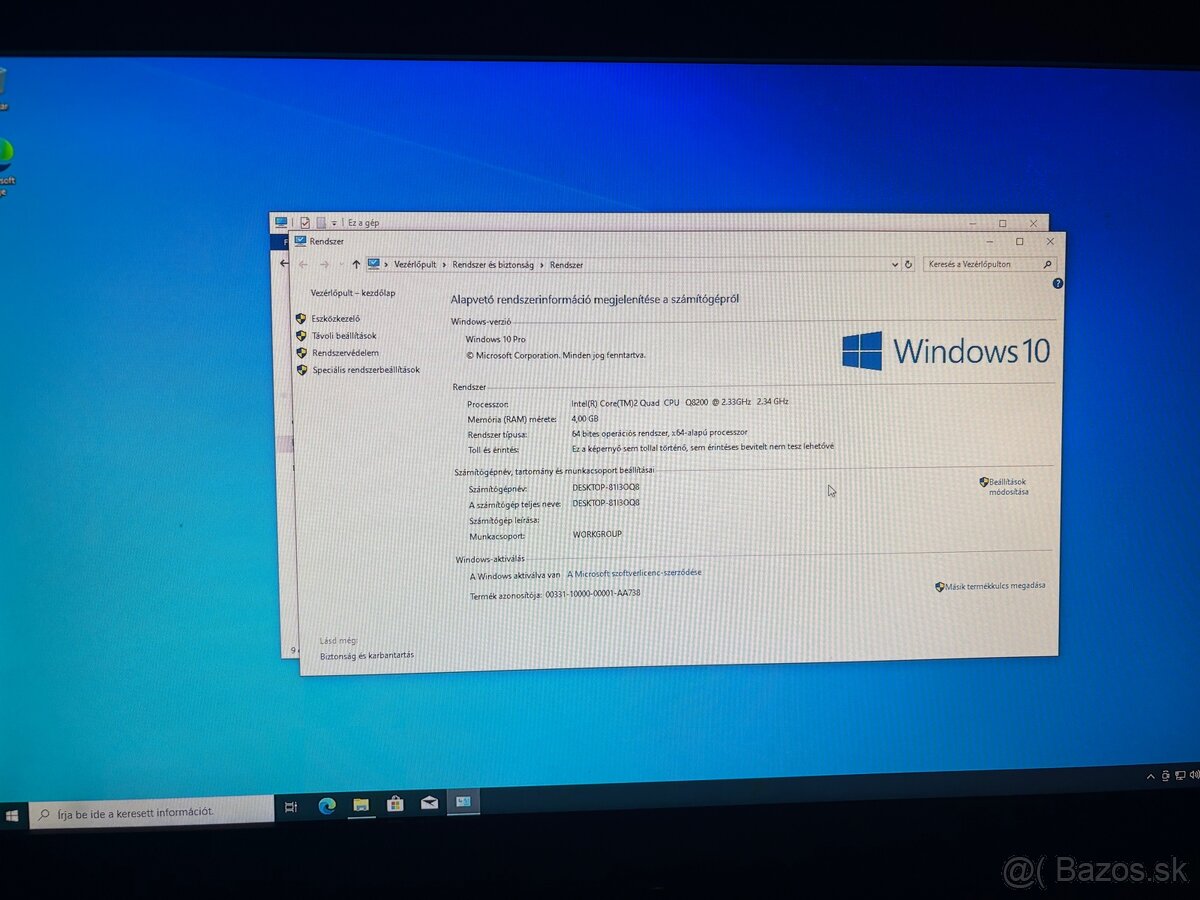Open Eszközkezelő (Device Manager) link
1200x900 pixels.
pyautogui.click(x=335, y=319)
